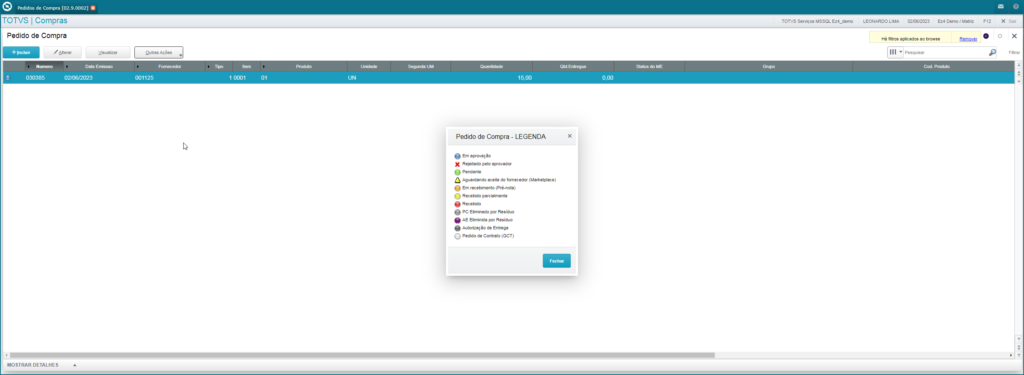Click the Remover filter link
Image resolution: width=1024 pixels, height=375 pixels.
click(x=968, y=39)
